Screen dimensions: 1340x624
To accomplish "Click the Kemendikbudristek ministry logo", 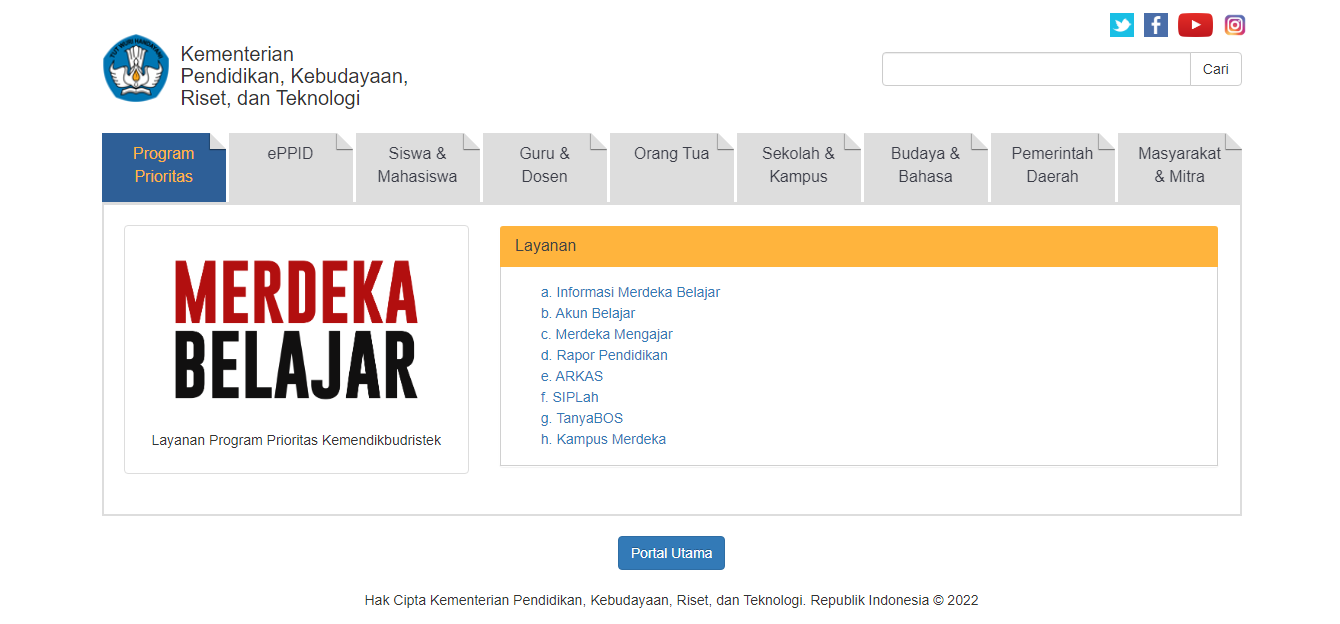I will [x=136, y=69].
